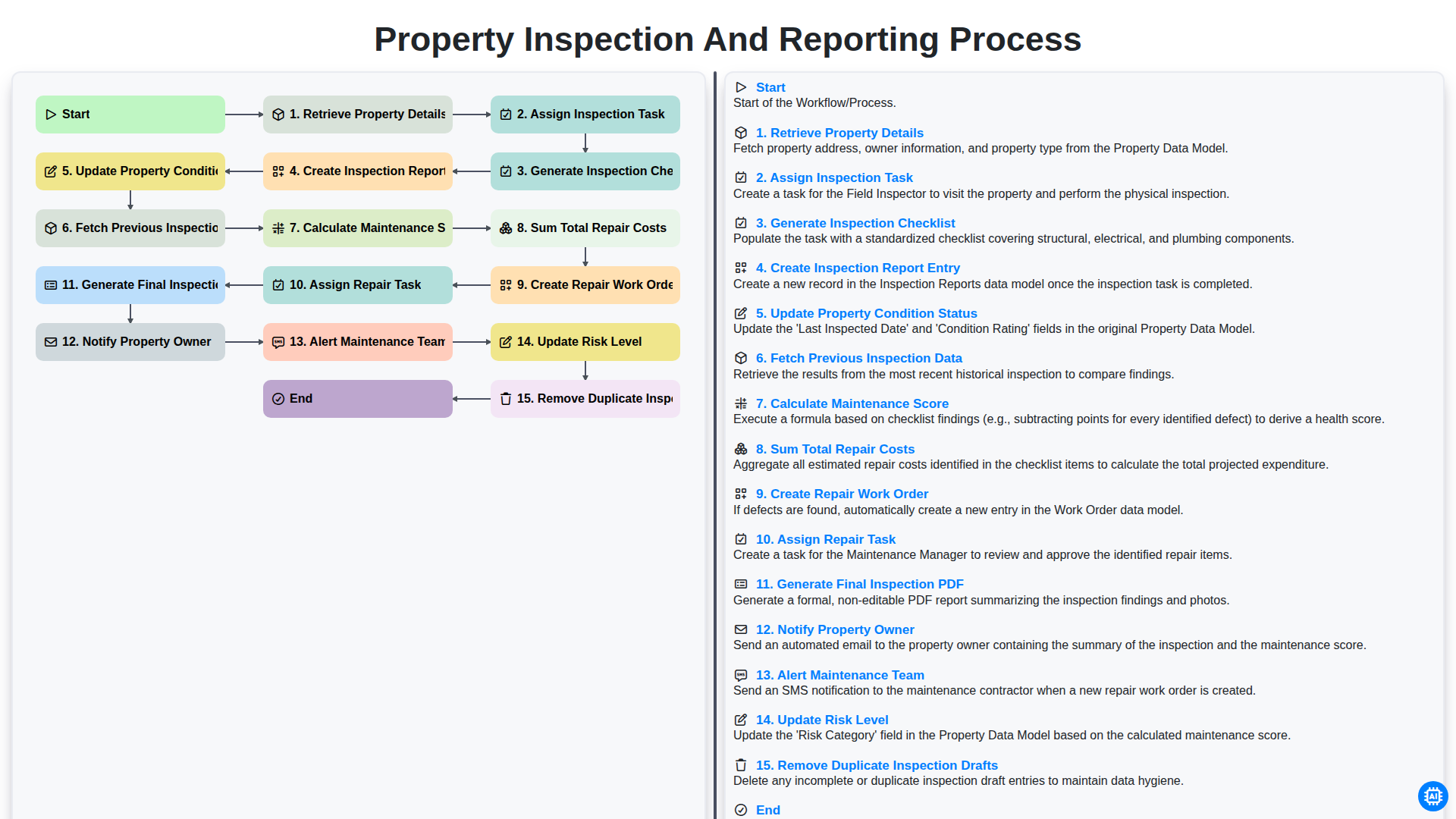Viewport: 1456px width, 819px height.
Task: Click 'Start of the Workflow/Process.' description text
Action: [814, 103]
